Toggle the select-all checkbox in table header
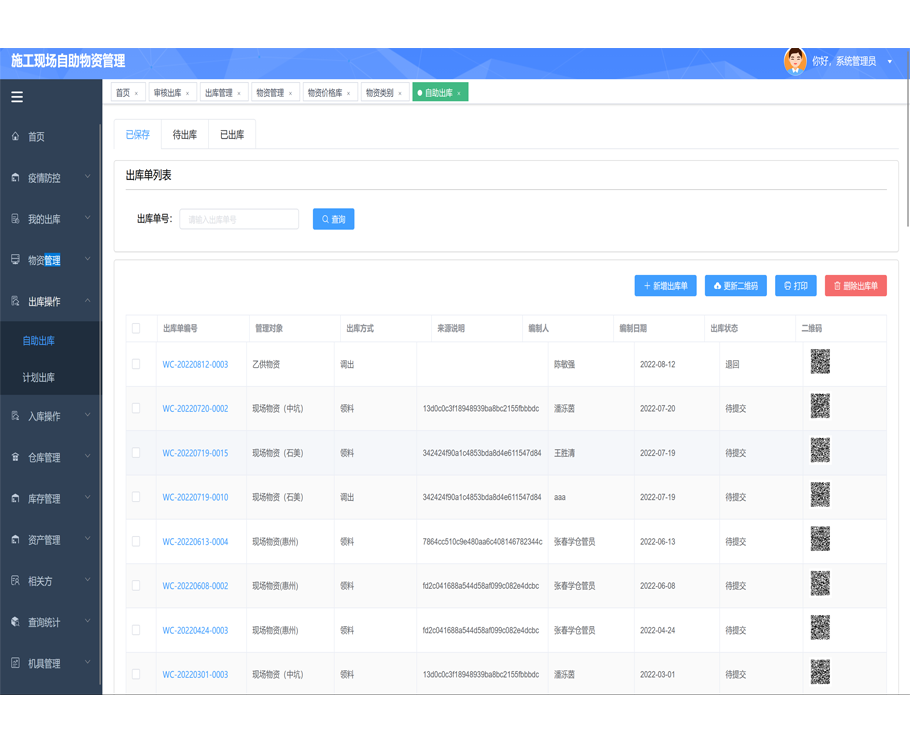 [136, 328]
